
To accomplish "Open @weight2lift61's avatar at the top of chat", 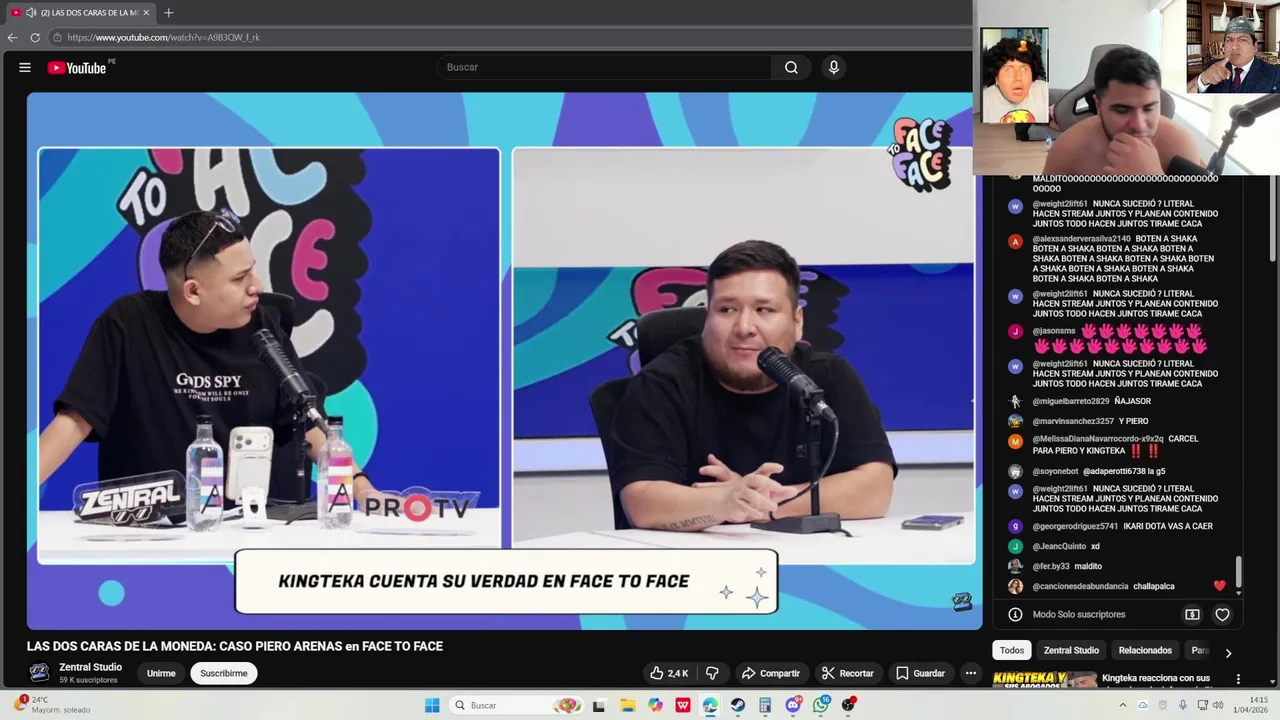I will pos(1015,207).
